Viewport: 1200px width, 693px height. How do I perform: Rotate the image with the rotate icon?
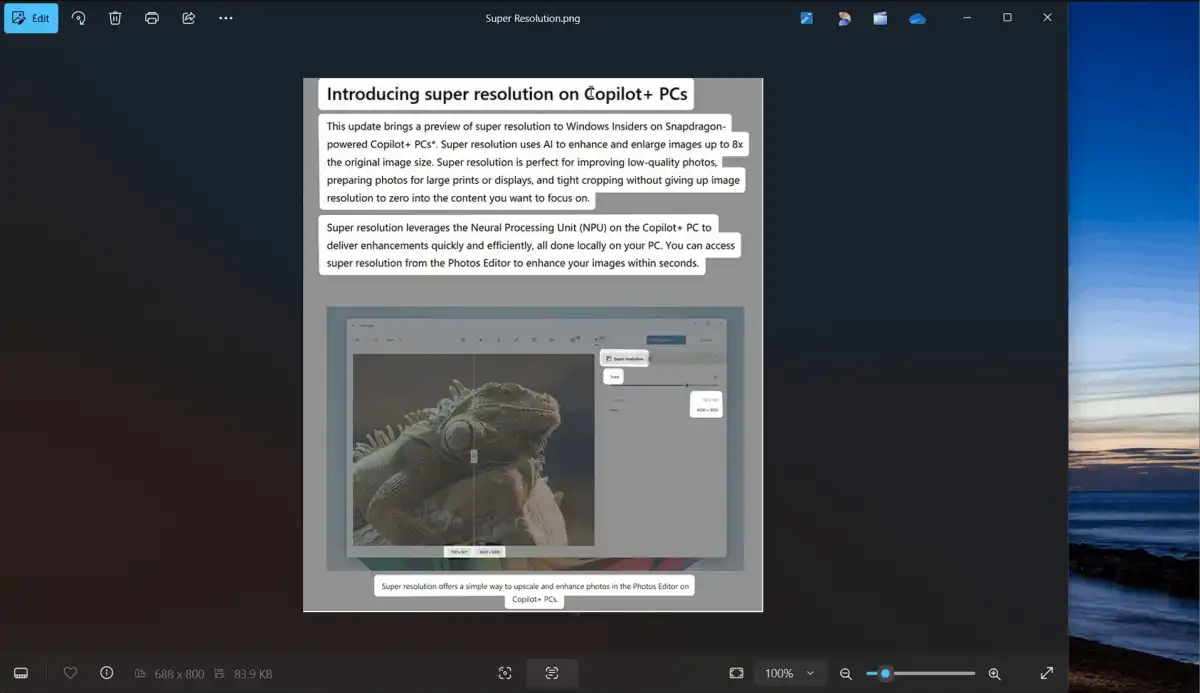click(x=78, y=18)
